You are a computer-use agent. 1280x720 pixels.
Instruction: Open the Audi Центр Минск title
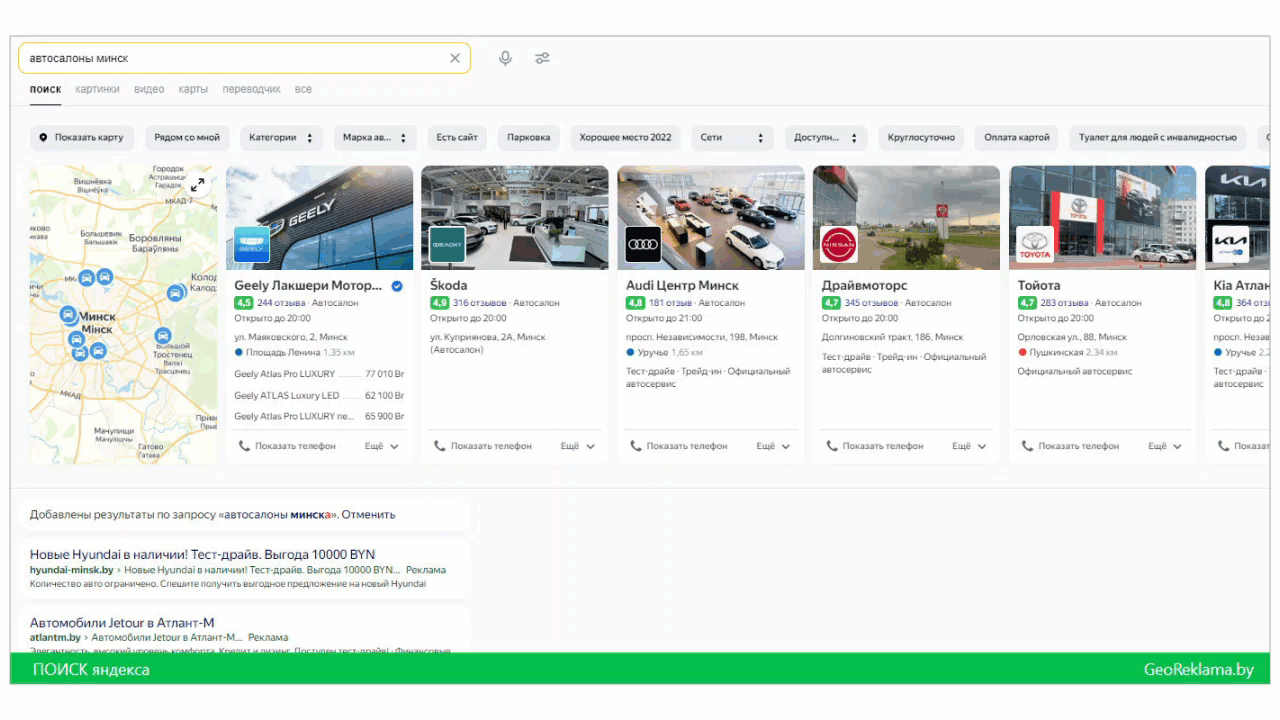[683, 285]
